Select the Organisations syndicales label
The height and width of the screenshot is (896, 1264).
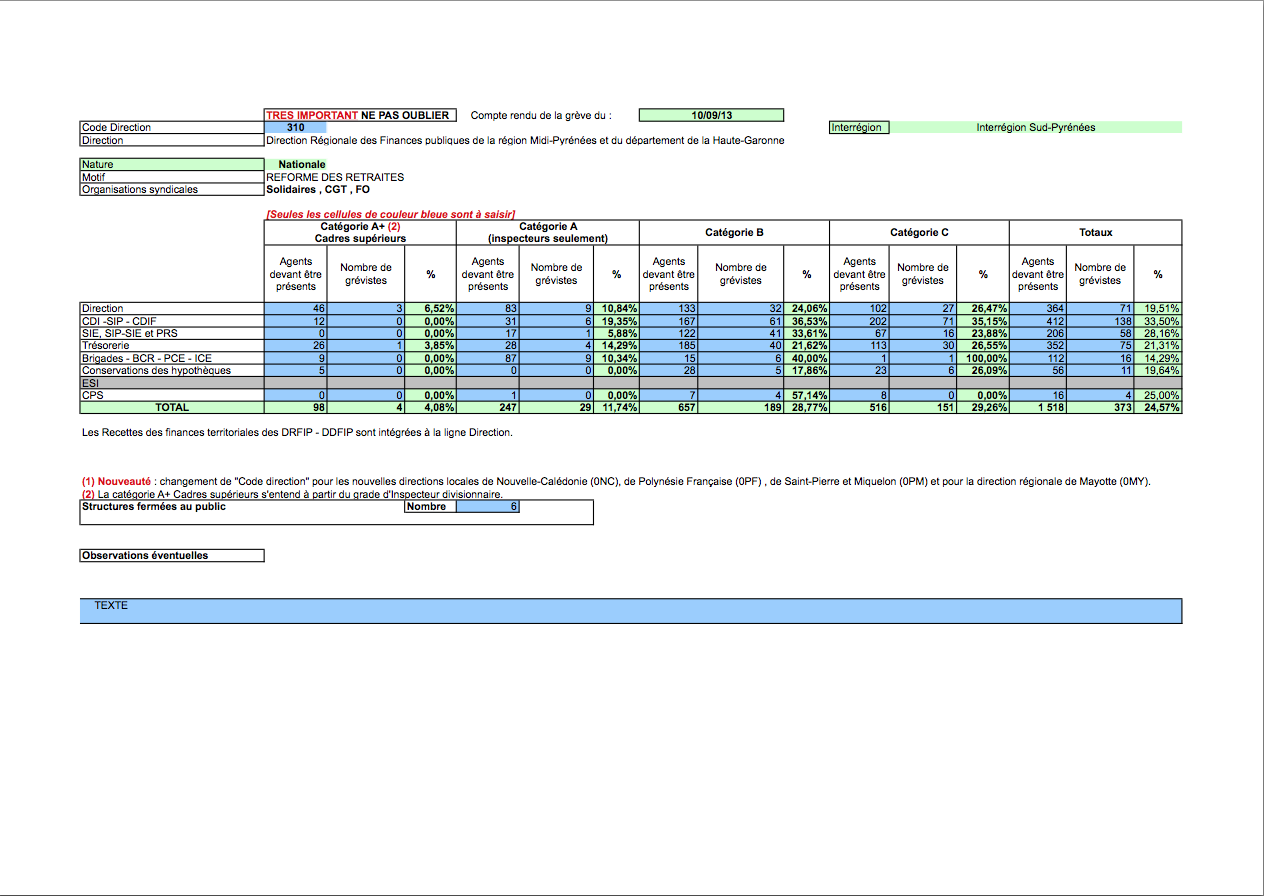(172, 189)
